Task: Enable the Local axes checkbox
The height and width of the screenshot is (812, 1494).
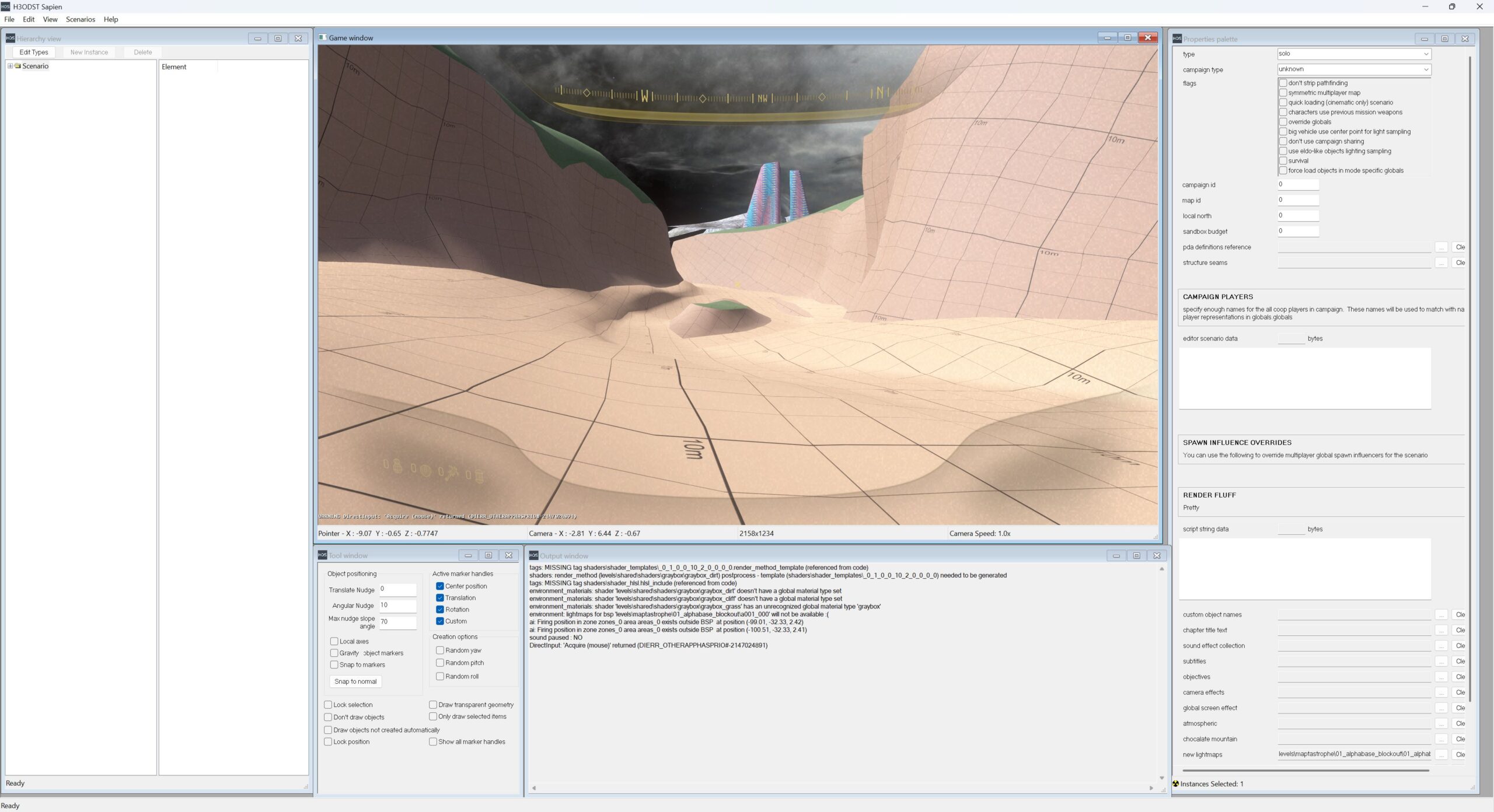Action: [x=334, y=641]
